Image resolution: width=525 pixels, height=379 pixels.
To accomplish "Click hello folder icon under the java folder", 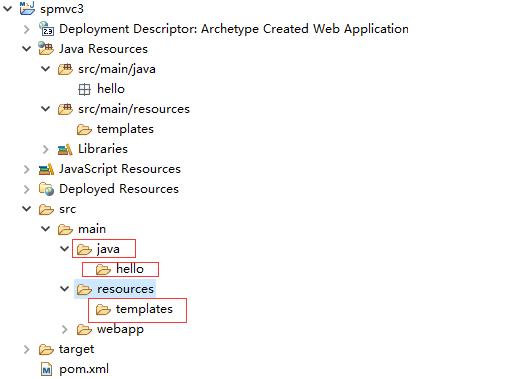I will click(x=103, y=270).
